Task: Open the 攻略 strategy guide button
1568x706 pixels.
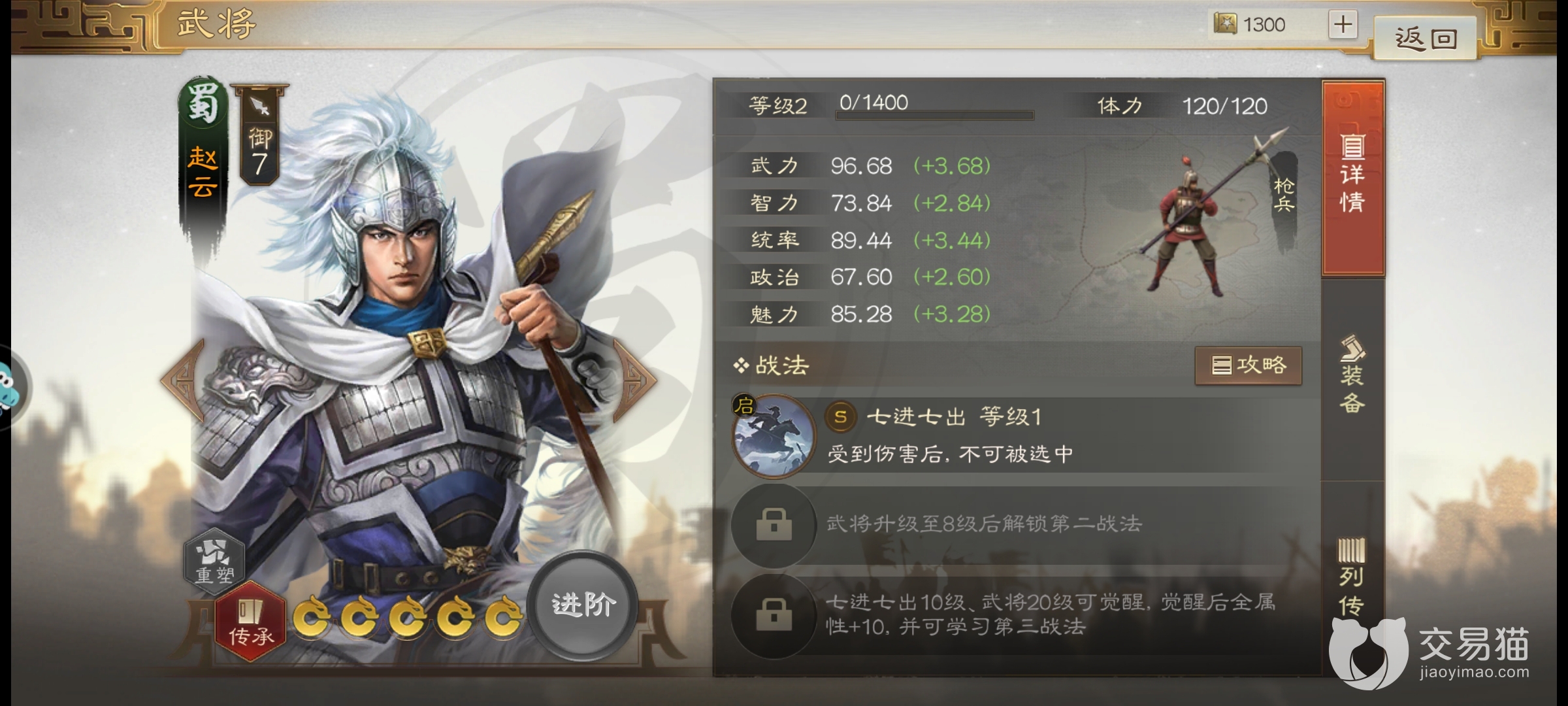Action: point(1249,365)
